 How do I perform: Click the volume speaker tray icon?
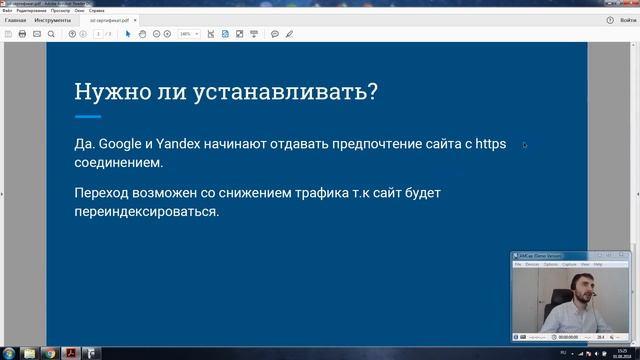[x=596, y=354]
